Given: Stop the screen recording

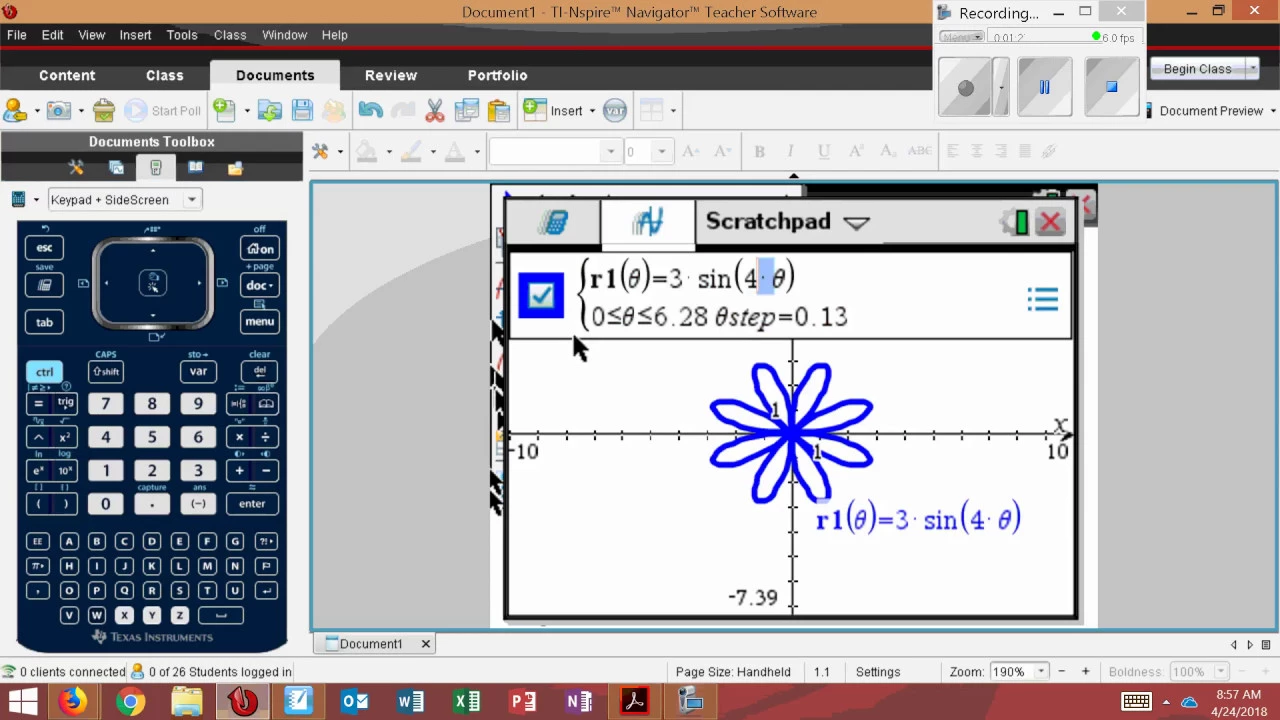Looking at the screenshot, I should click(1111, 87).
